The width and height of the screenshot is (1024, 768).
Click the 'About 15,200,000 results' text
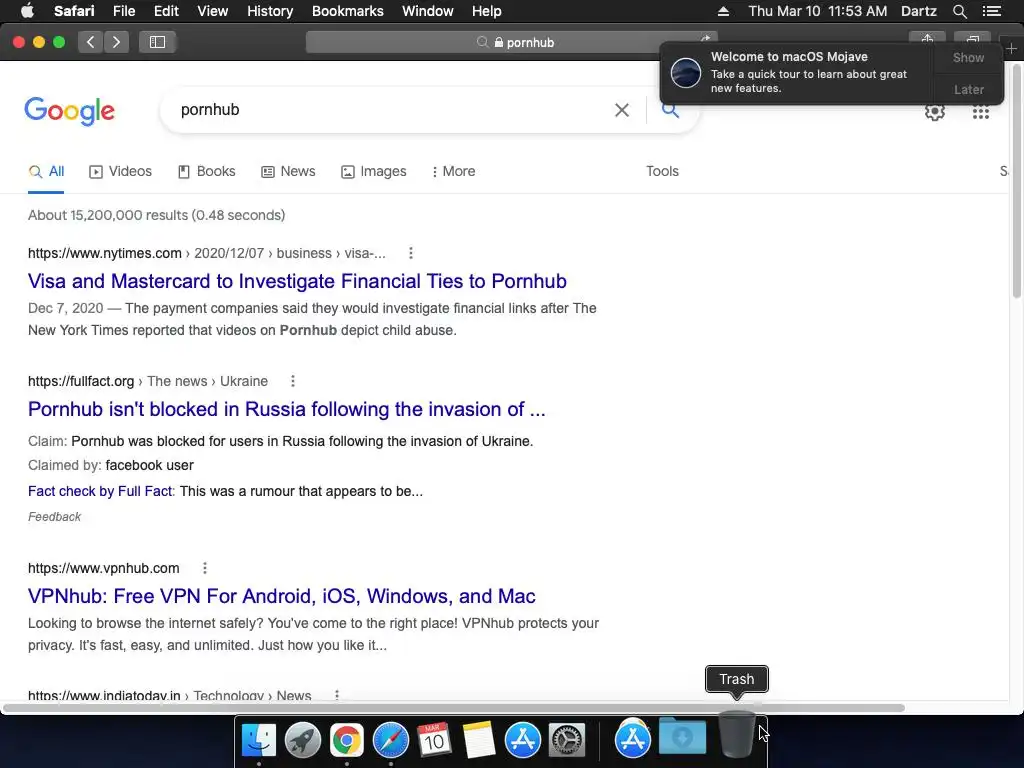point(156,215)
